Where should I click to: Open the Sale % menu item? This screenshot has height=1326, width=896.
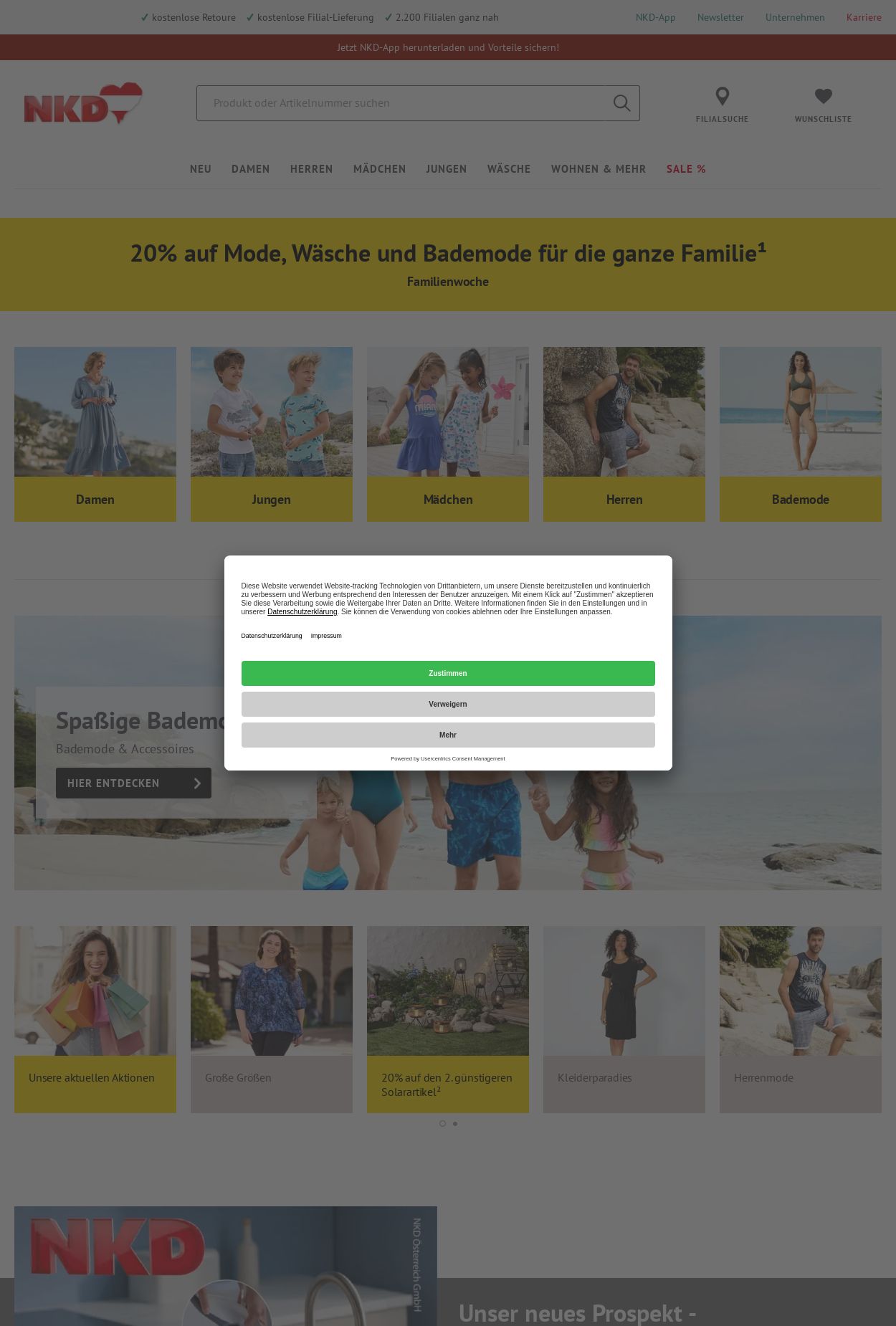tap(686, 169)
